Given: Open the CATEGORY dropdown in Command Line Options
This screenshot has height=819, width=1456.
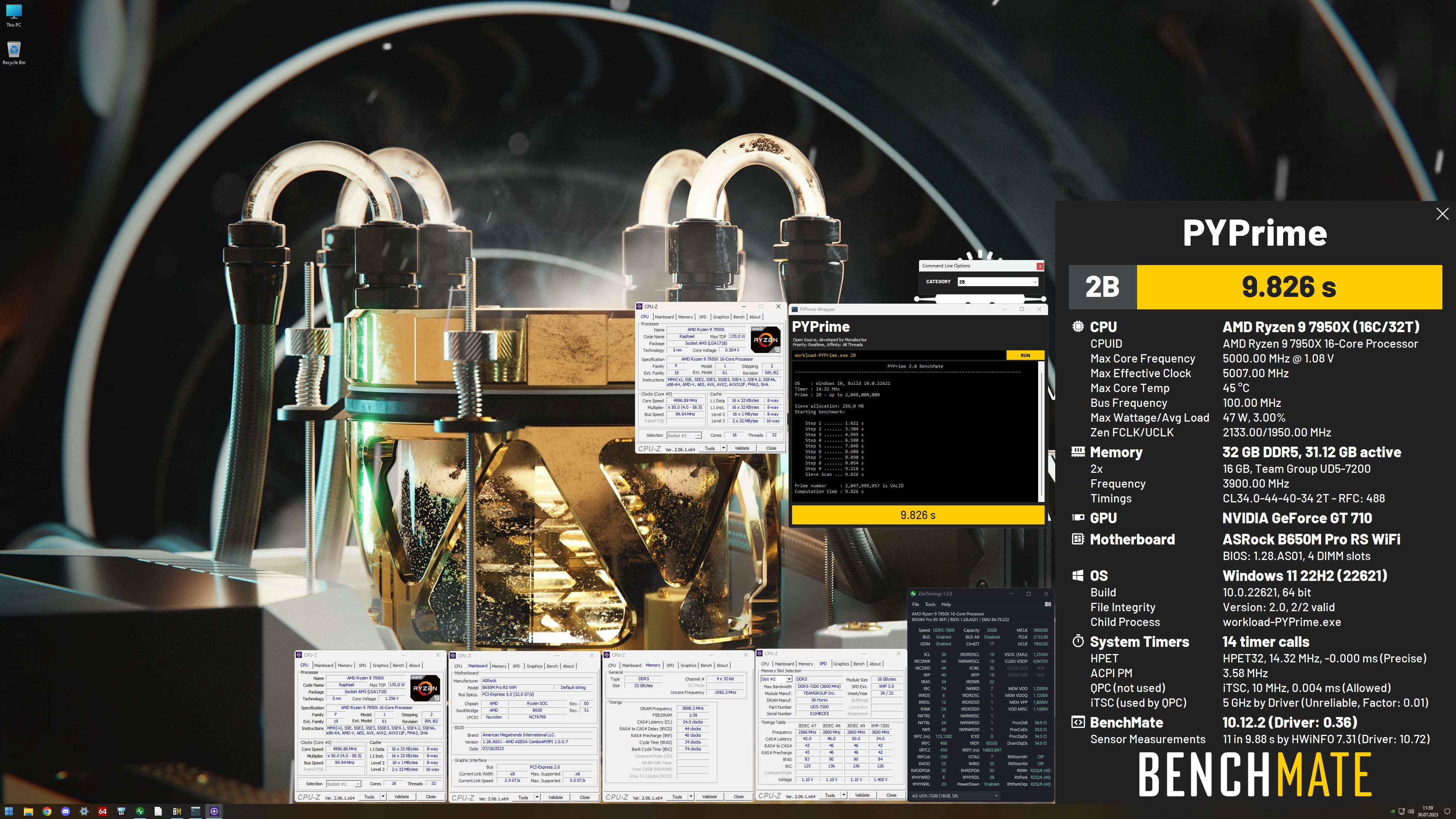Looking at the screenshot, I should click(x=998, y=281).
